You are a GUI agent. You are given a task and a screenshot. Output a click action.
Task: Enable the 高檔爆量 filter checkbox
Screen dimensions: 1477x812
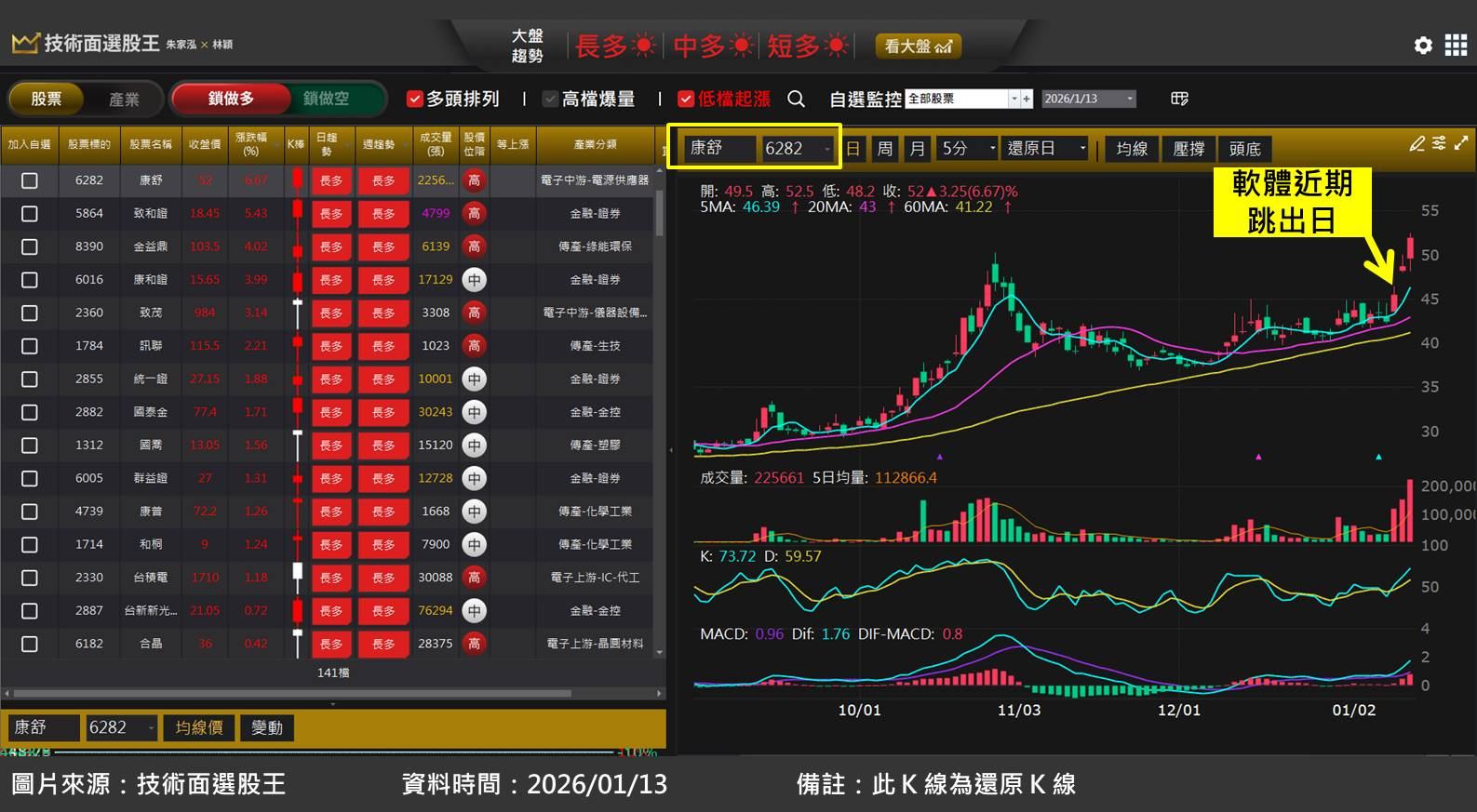(x=550, y=99)
